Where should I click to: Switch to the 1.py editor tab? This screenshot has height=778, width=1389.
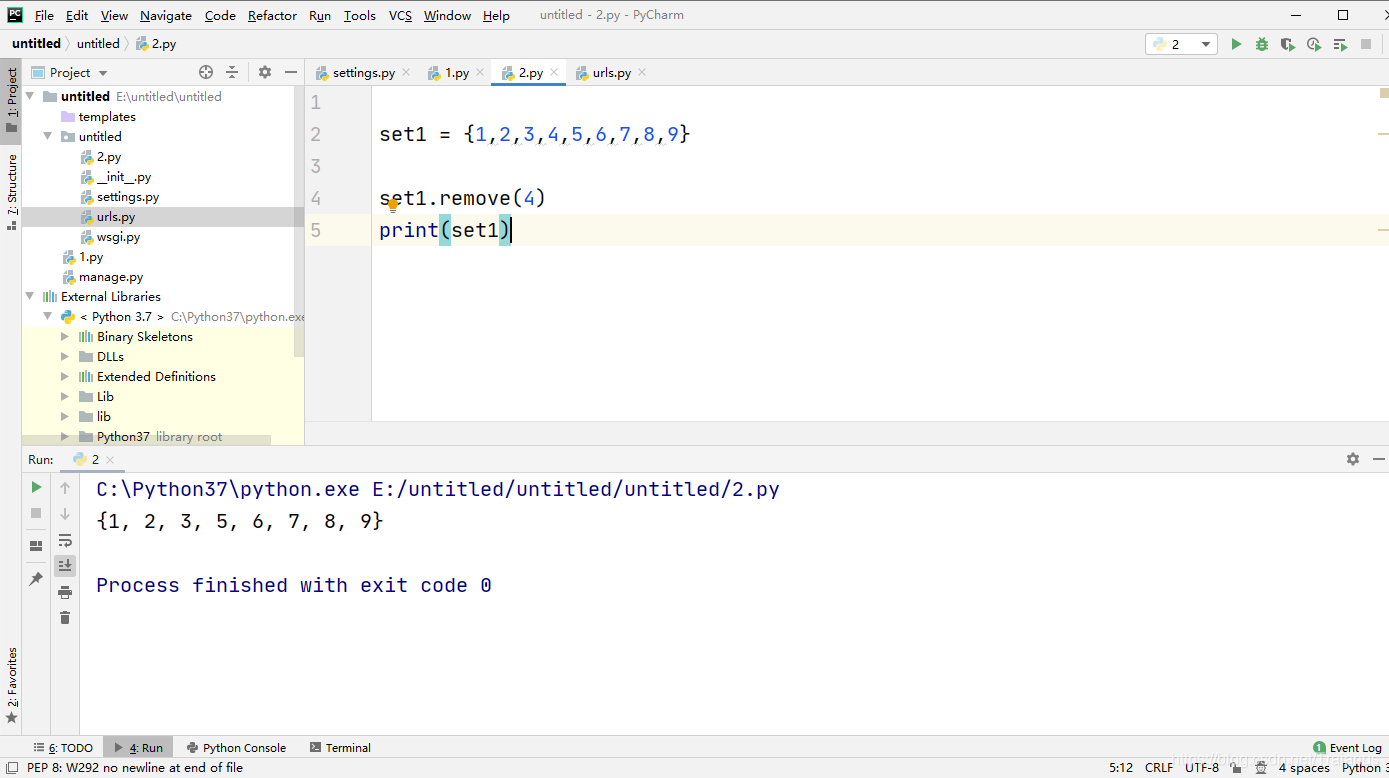(x=455, y=73)
